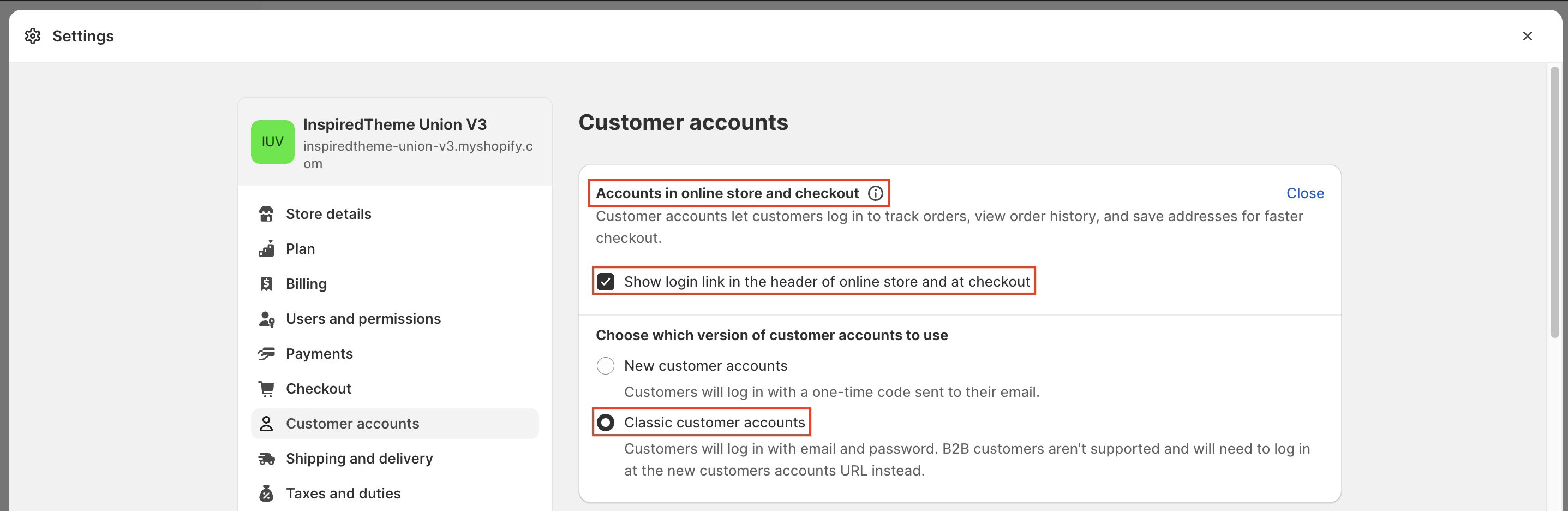
Task: Click the IUV store avatar thumbnail
Action: (272, 142)
